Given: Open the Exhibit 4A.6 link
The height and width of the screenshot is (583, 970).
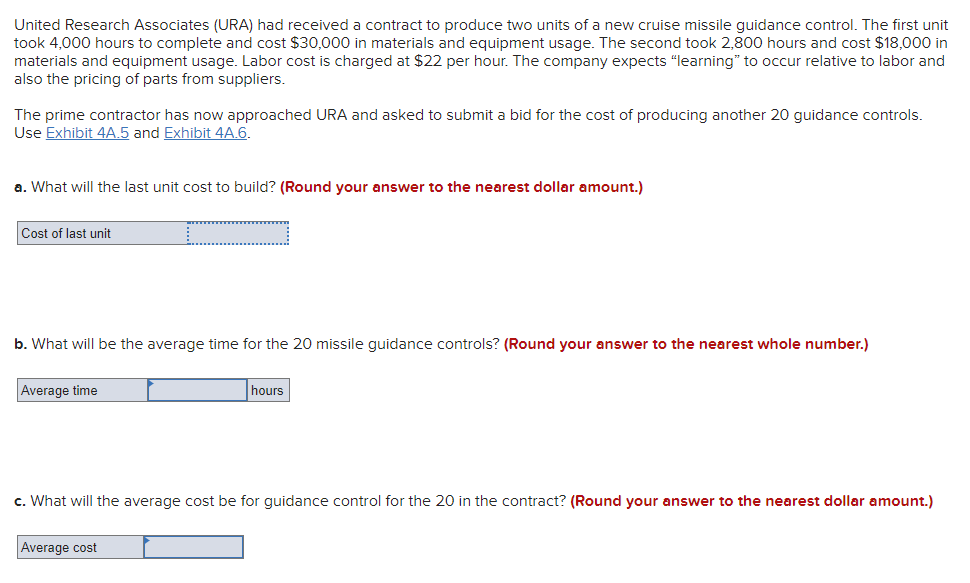Looking at the screenshot, I should pyautogui.click(x=205, y=133).
